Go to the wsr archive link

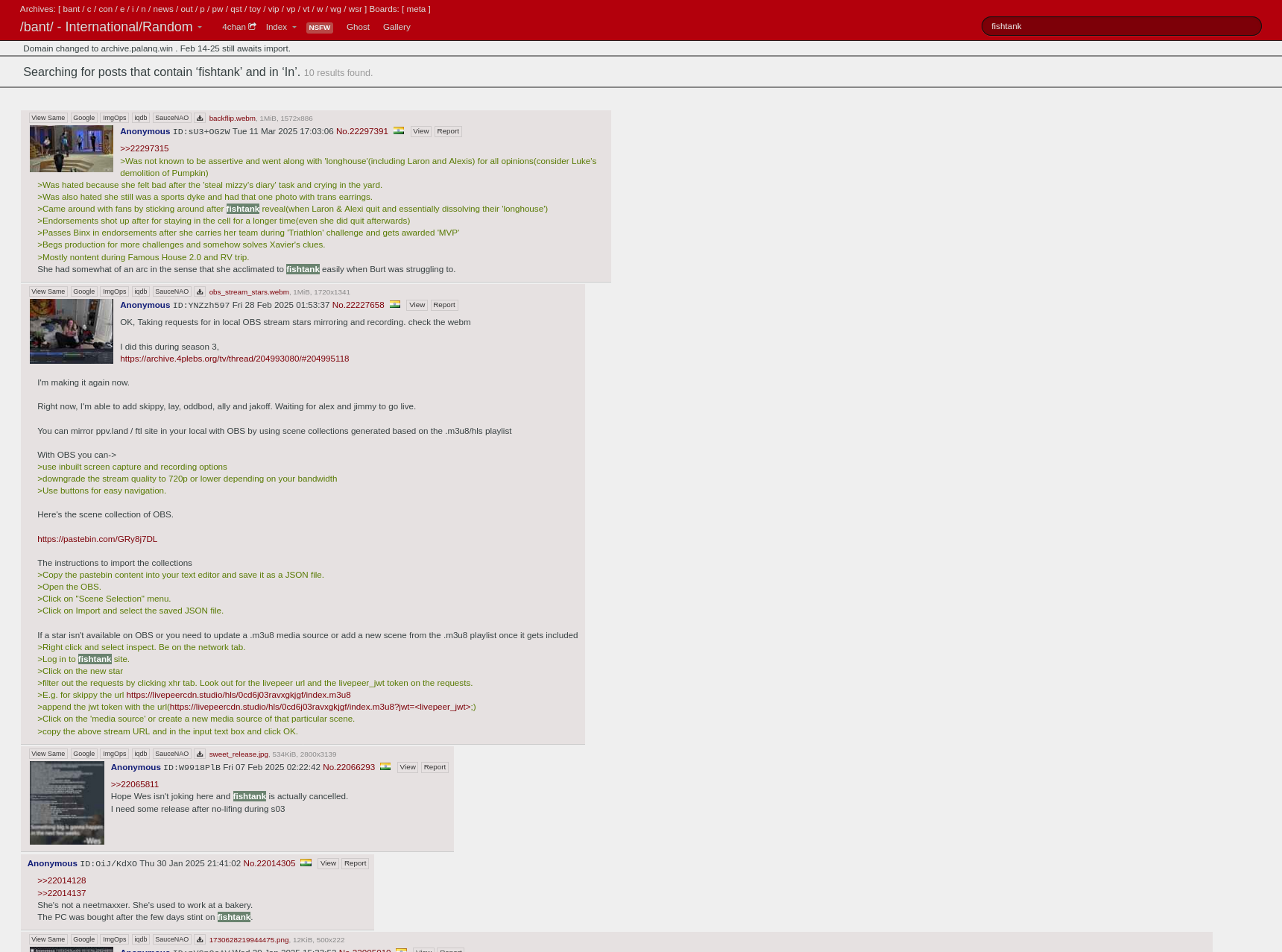coord(356,9)
